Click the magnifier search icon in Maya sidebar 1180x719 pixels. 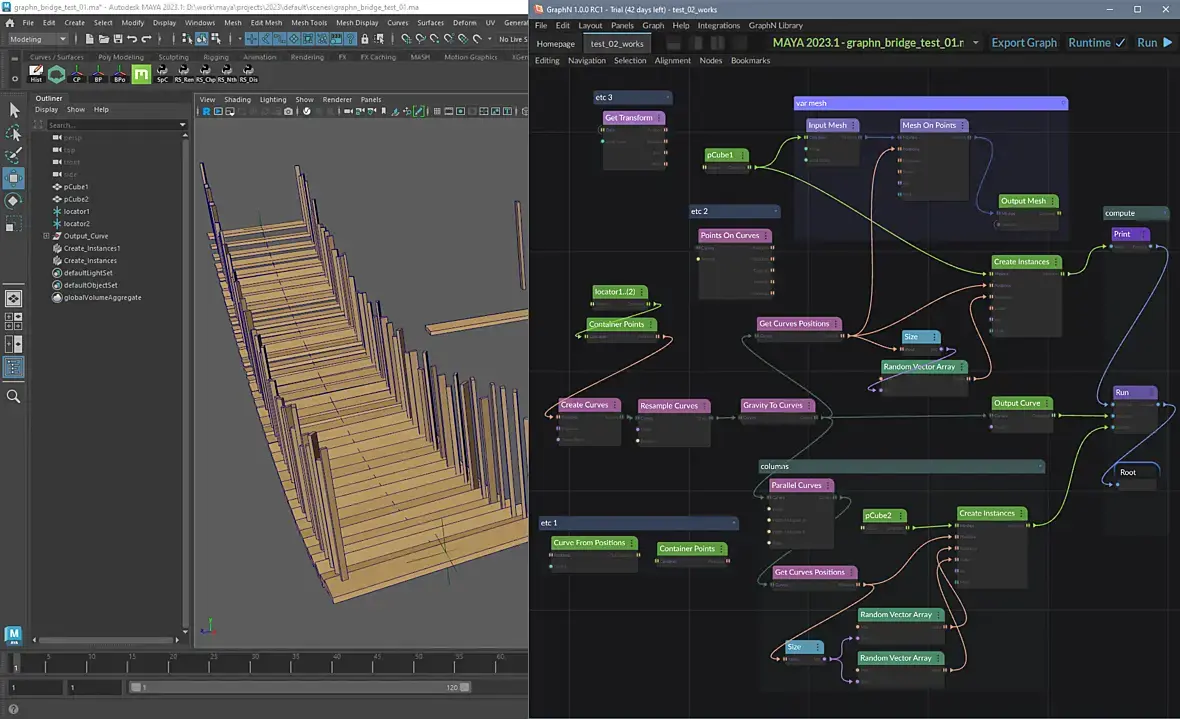[x=14, y=396]
